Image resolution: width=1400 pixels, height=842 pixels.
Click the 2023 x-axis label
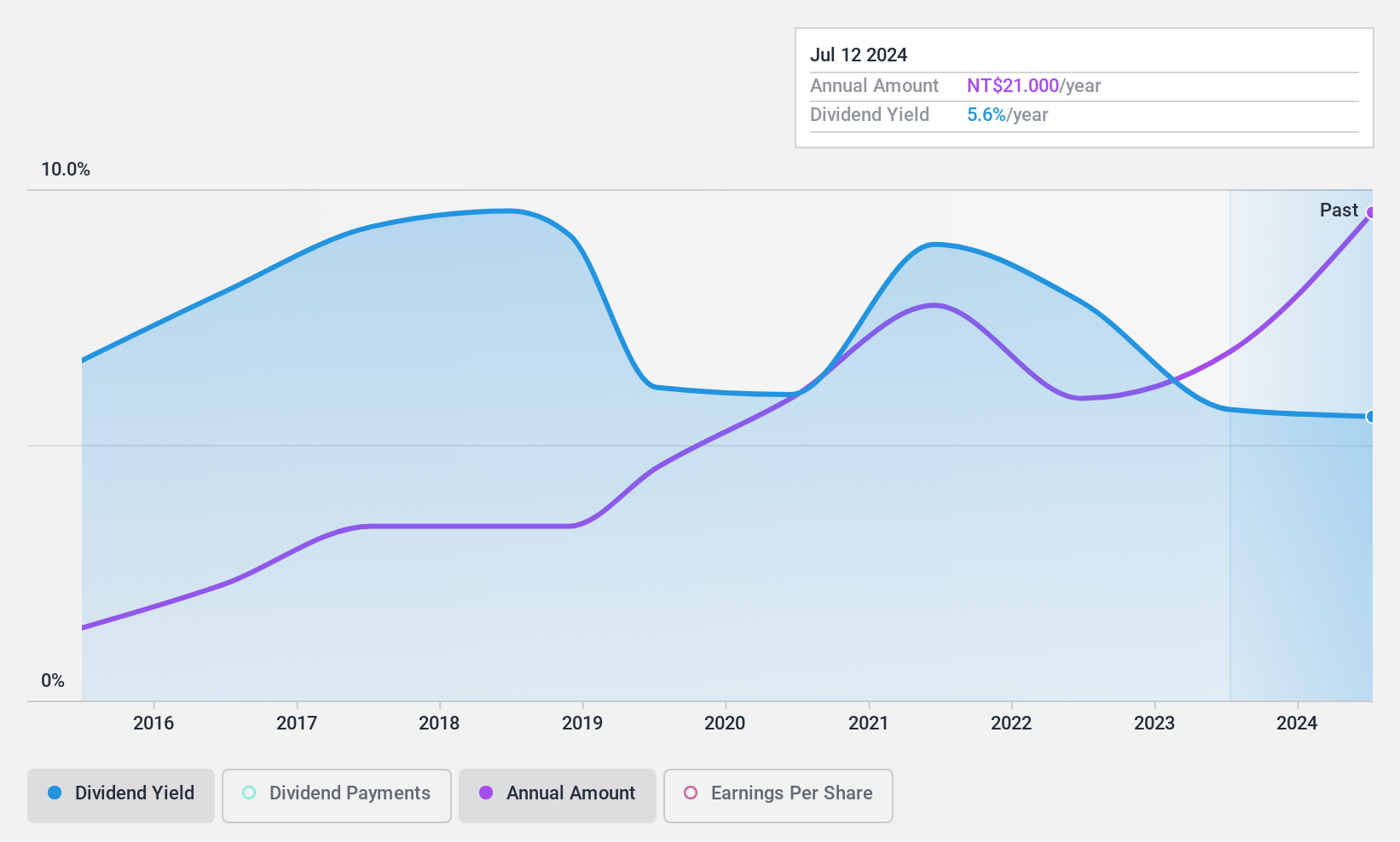[1154, 724]
